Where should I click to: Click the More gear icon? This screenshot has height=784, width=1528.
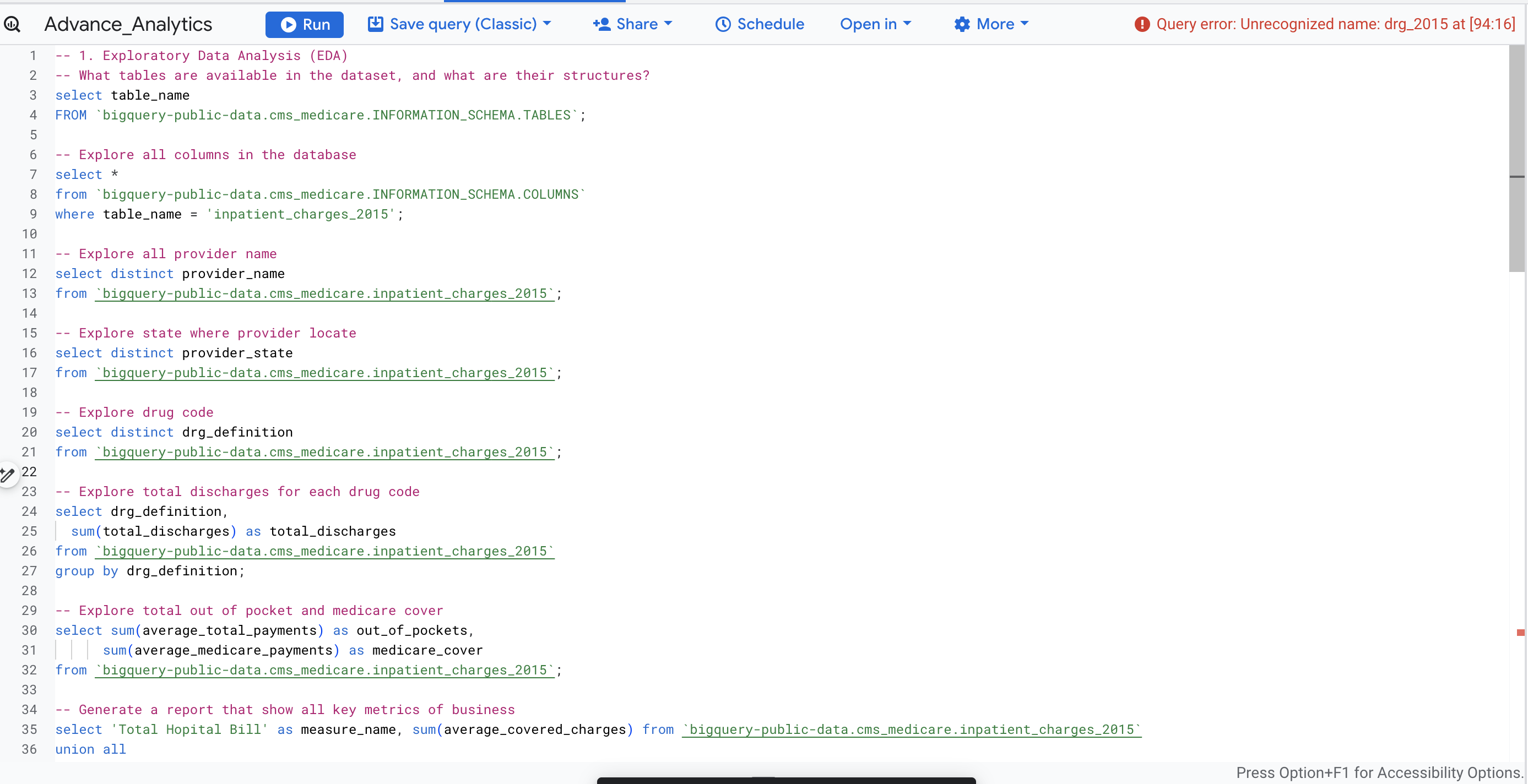962,24
